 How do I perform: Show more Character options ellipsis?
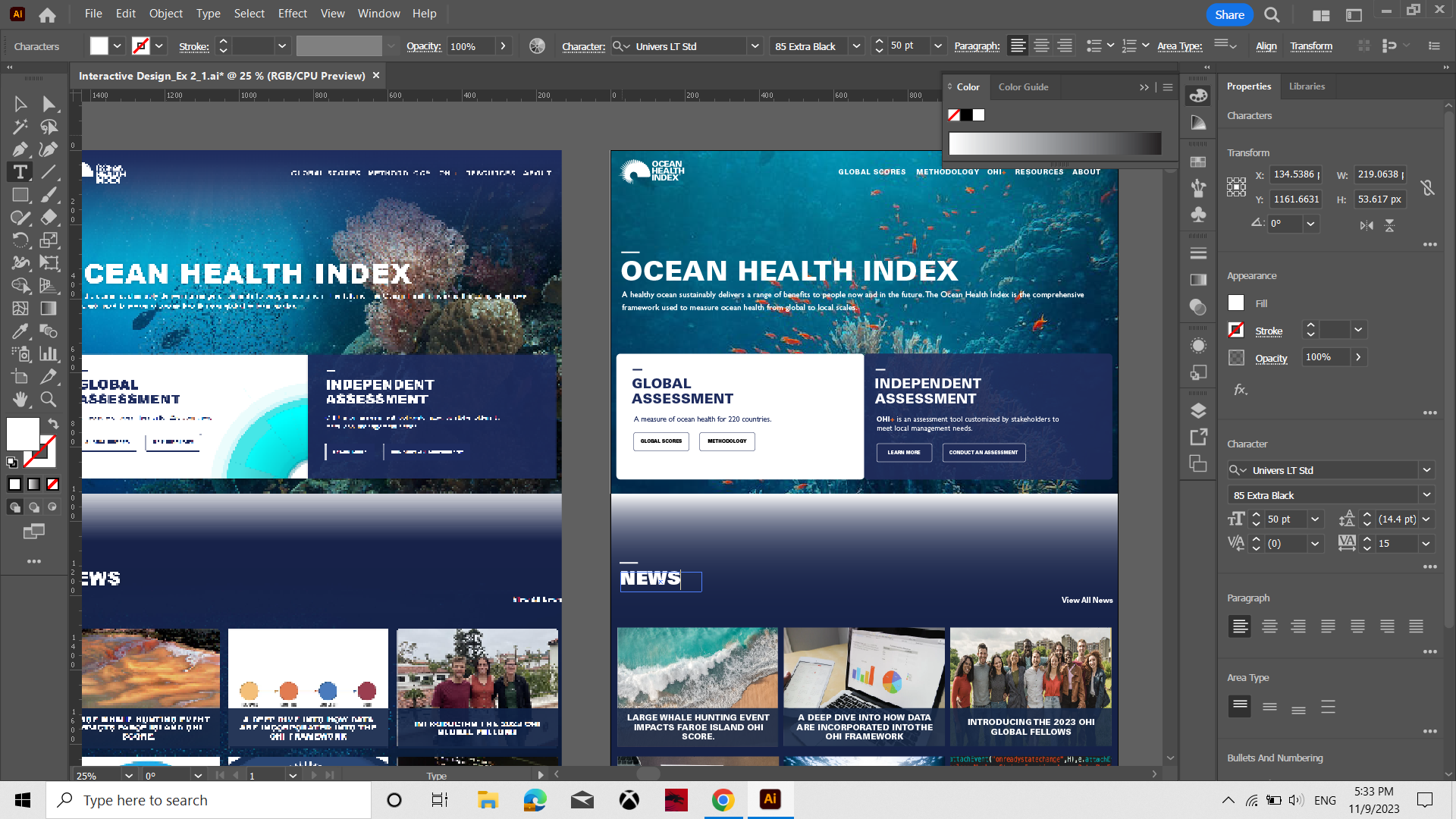(1430, 567)
